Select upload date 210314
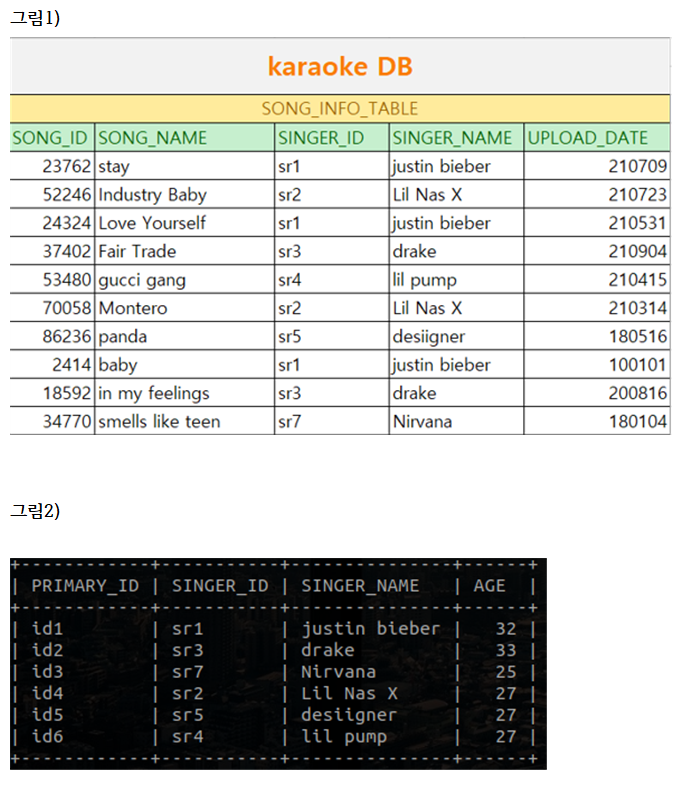This screenshot has width=696, height=786. click(597, 308)
